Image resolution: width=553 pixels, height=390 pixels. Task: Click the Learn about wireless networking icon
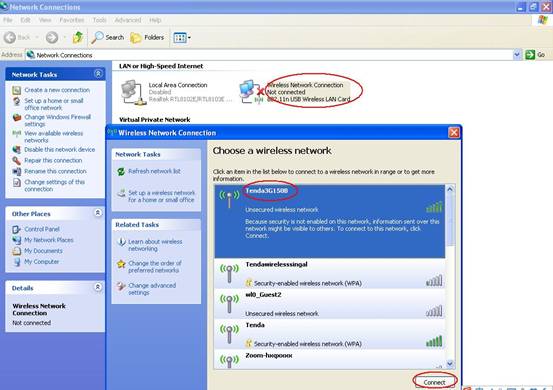pos(121,242)
